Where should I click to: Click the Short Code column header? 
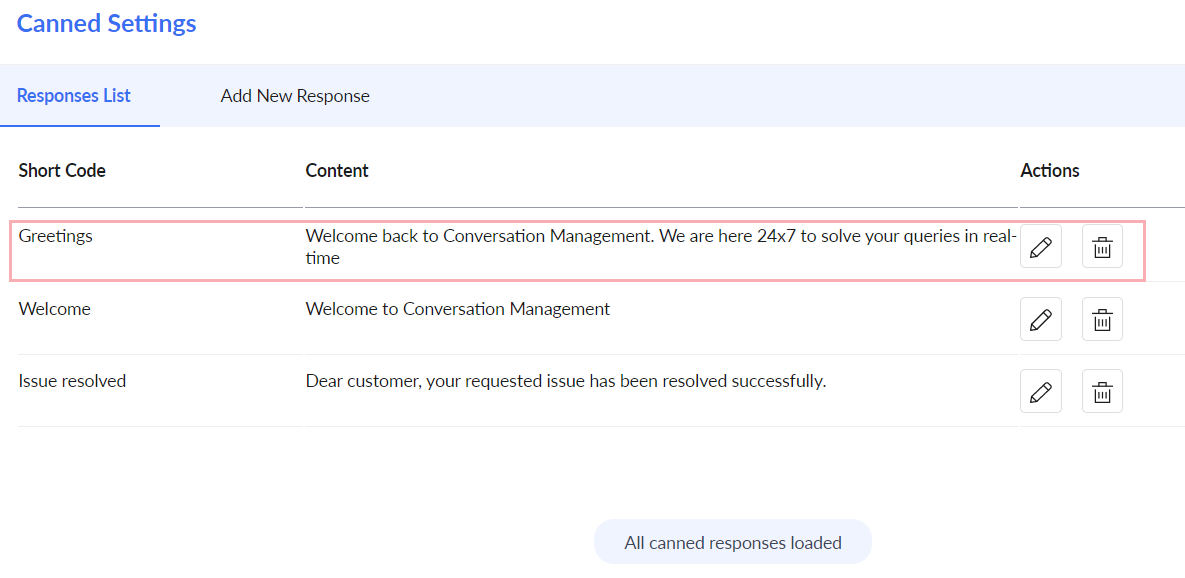coord(62,171)
